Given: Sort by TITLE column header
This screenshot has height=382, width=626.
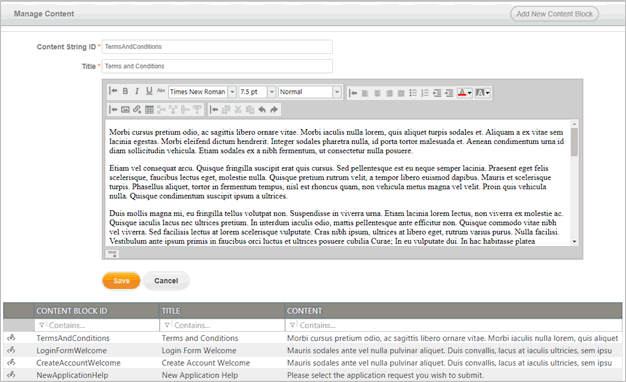Looking at the screenshot, I should [171, 311].
